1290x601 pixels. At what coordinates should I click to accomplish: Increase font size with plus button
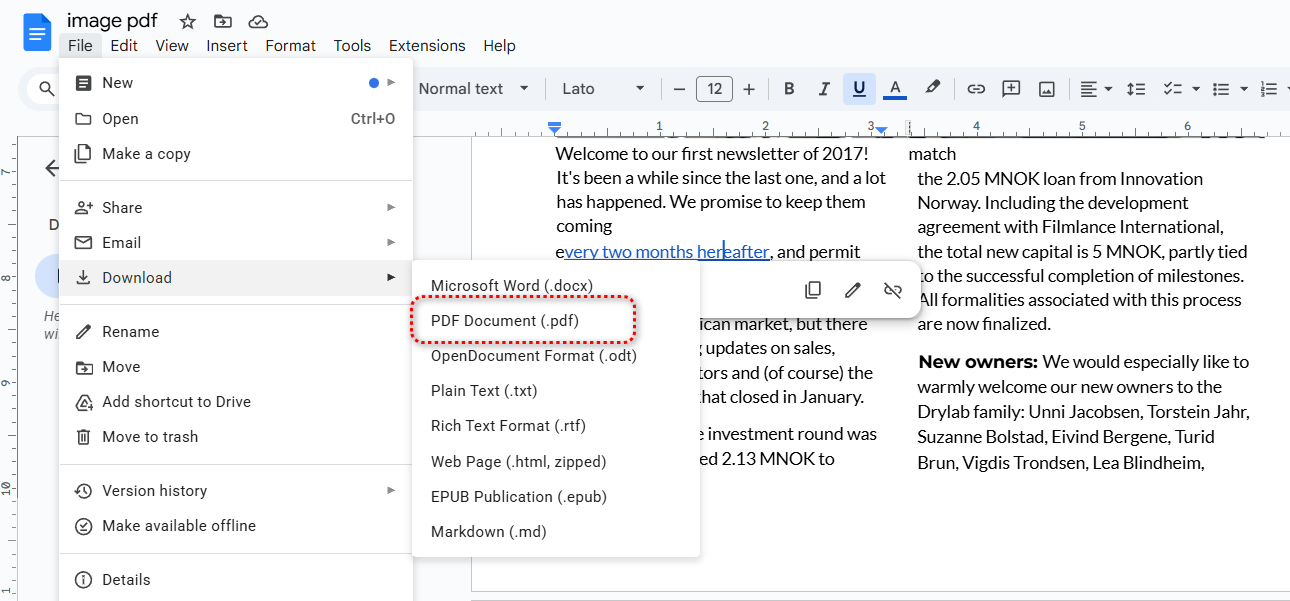pyautogui.click(x=749, y=89)
